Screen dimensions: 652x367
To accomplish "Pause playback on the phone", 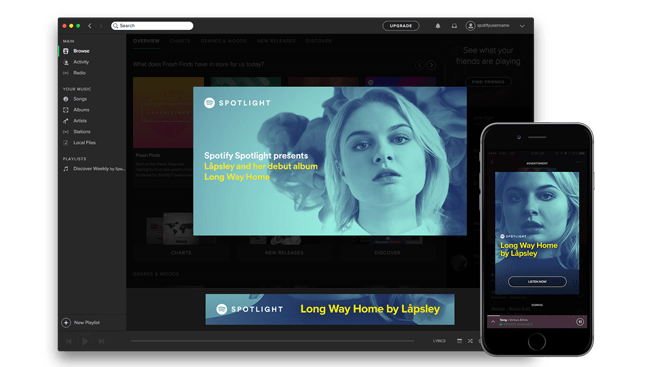I will [x=580, y=322].
